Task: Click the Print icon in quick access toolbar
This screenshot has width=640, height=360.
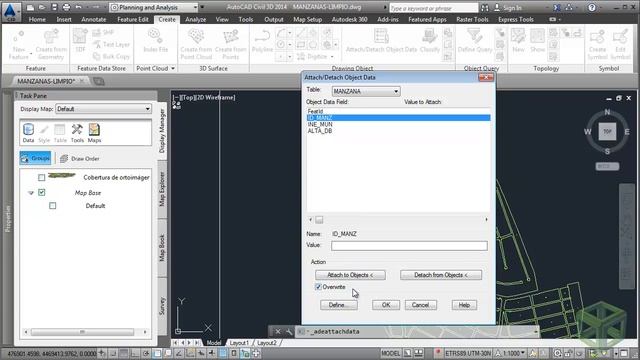Action: pyautogui.click(x=66, y=7)
